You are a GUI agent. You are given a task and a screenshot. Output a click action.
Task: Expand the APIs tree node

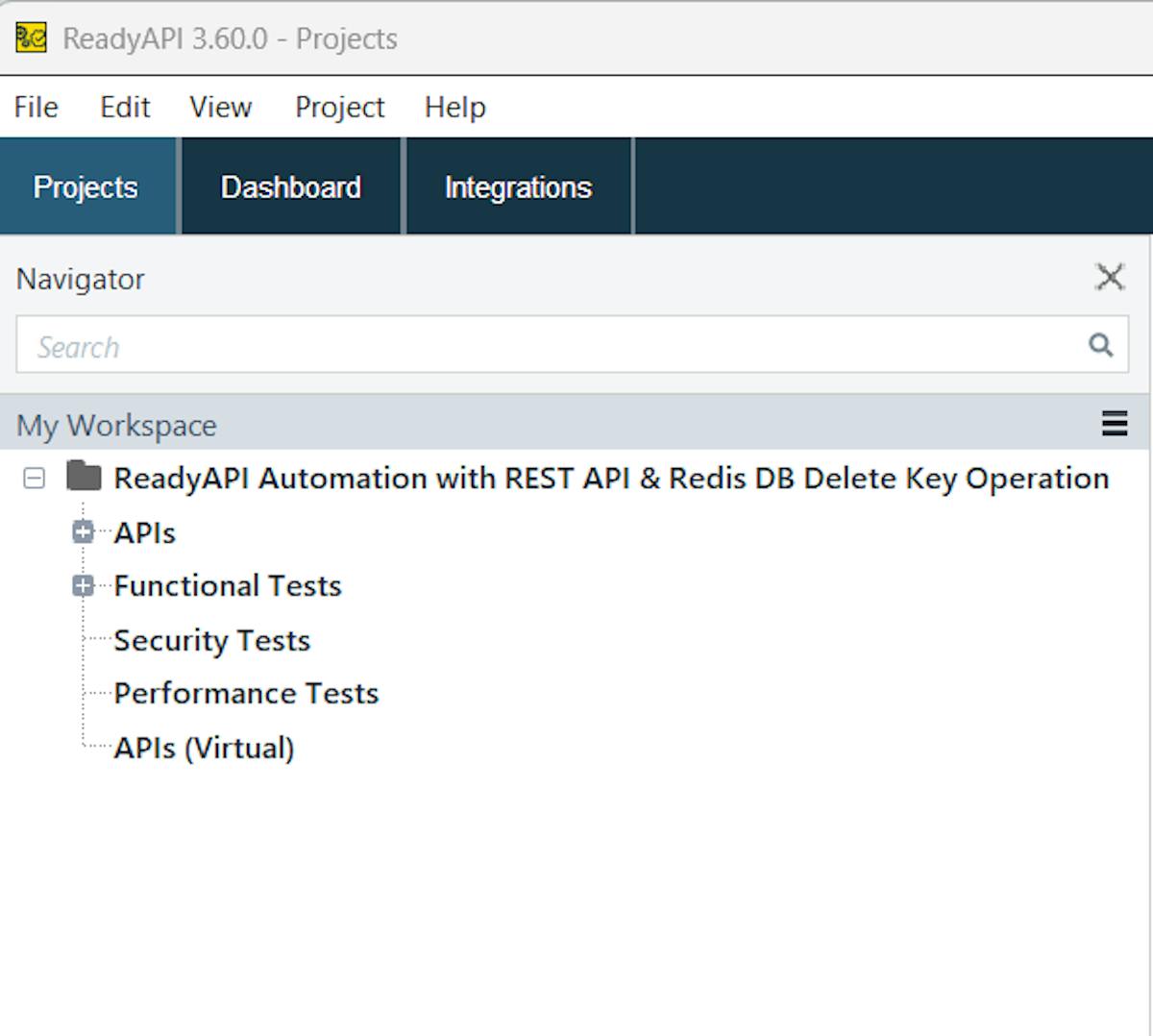point(84,531)
